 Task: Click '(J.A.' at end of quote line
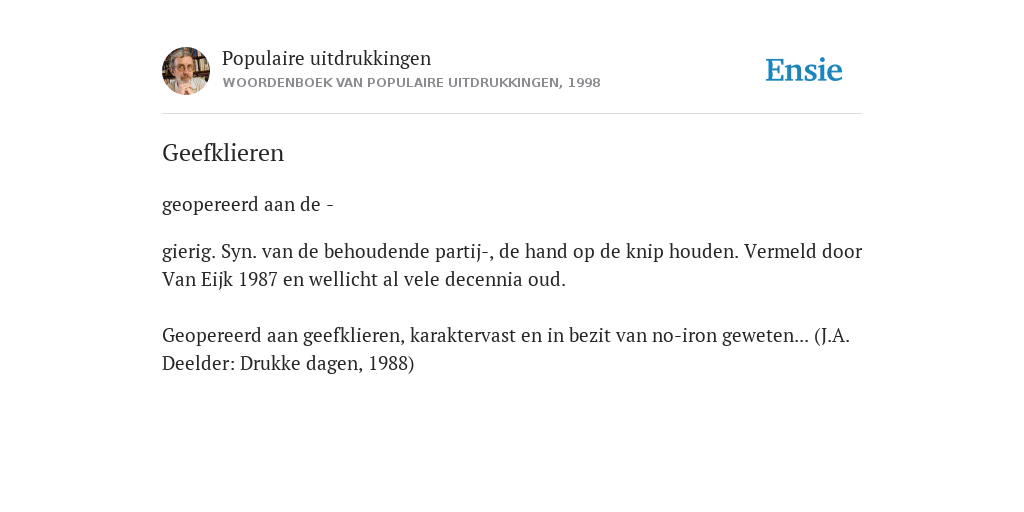pos(832,336)
